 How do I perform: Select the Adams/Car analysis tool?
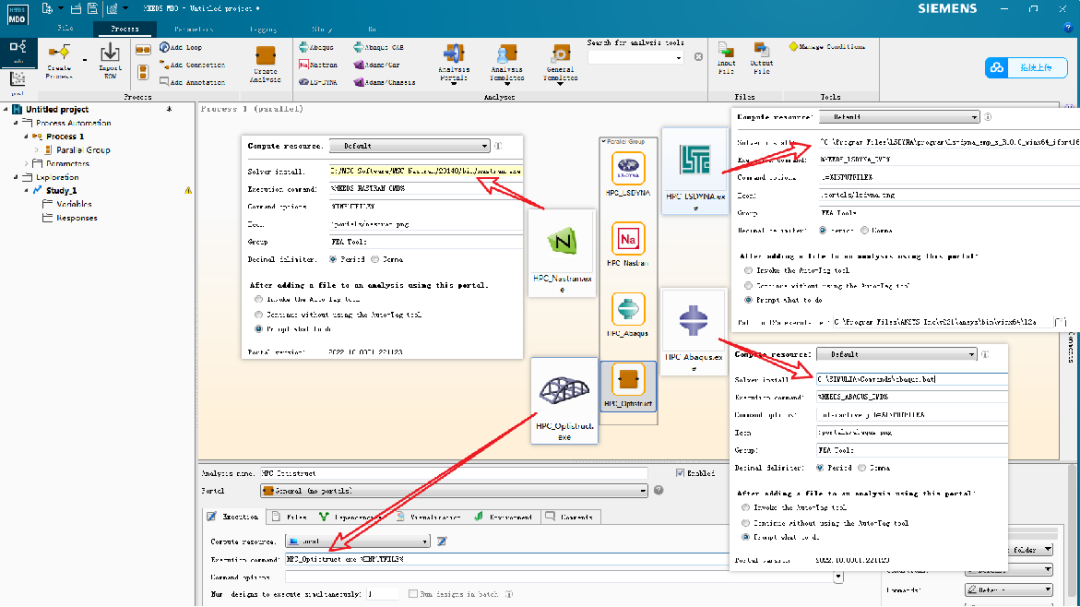377,65
